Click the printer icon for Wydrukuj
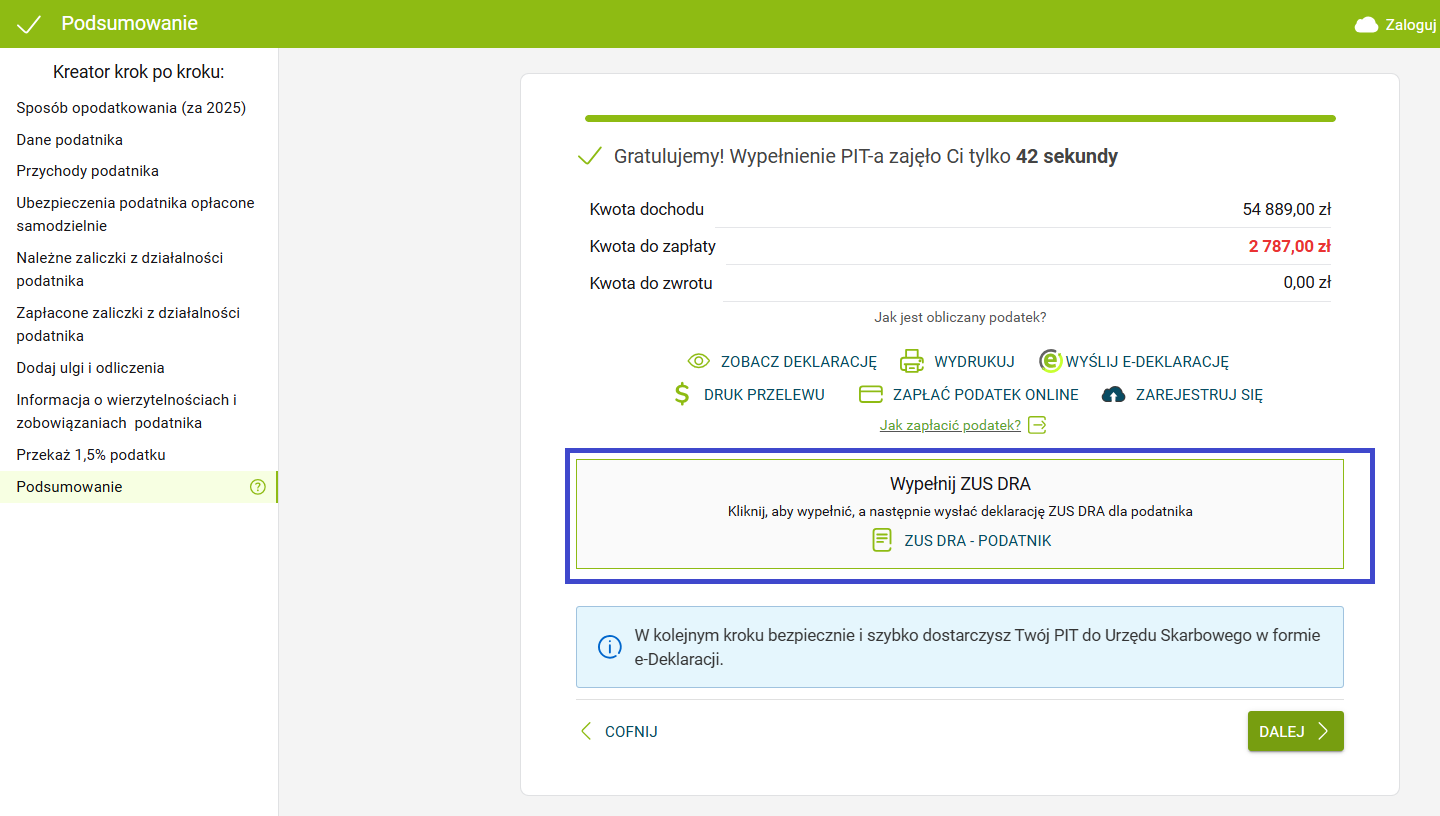 point(911,362)
